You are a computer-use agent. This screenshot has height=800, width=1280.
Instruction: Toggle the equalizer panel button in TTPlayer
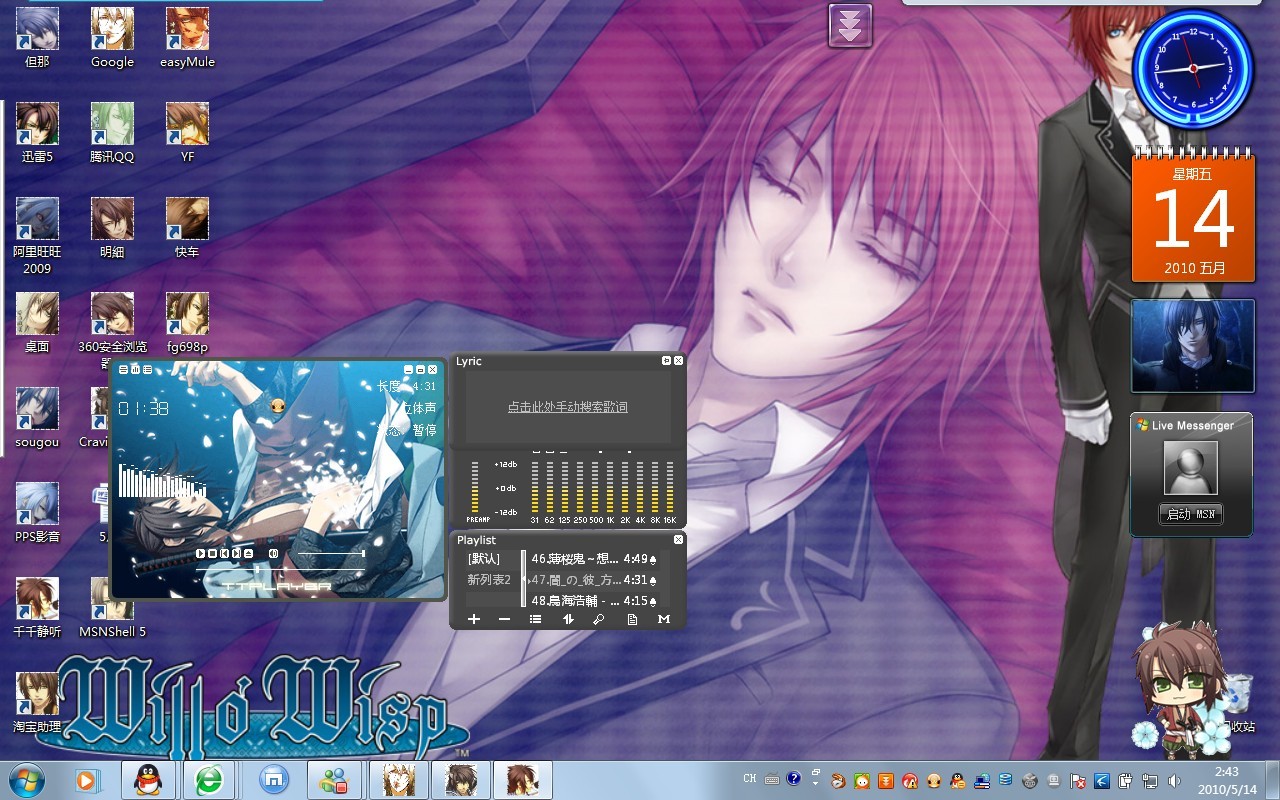click(x=134, y=370)
